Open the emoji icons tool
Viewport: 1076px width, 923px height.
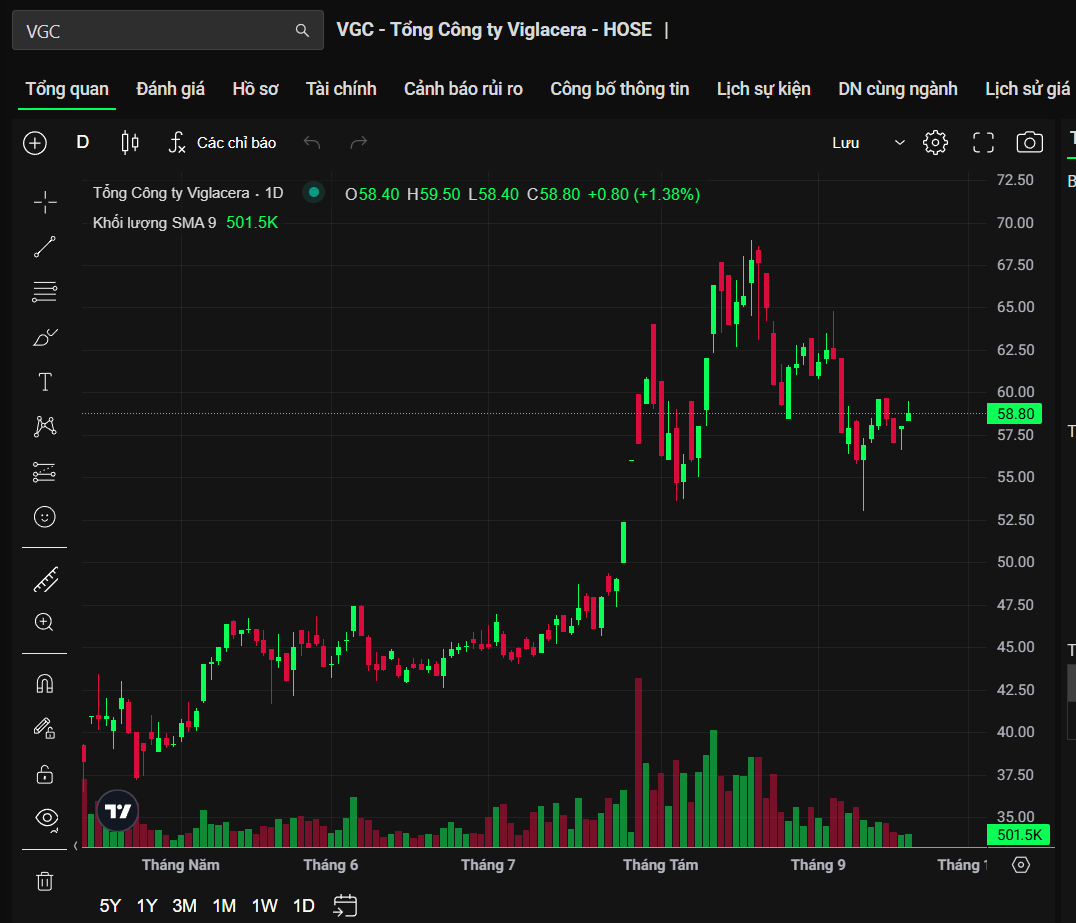45,517
